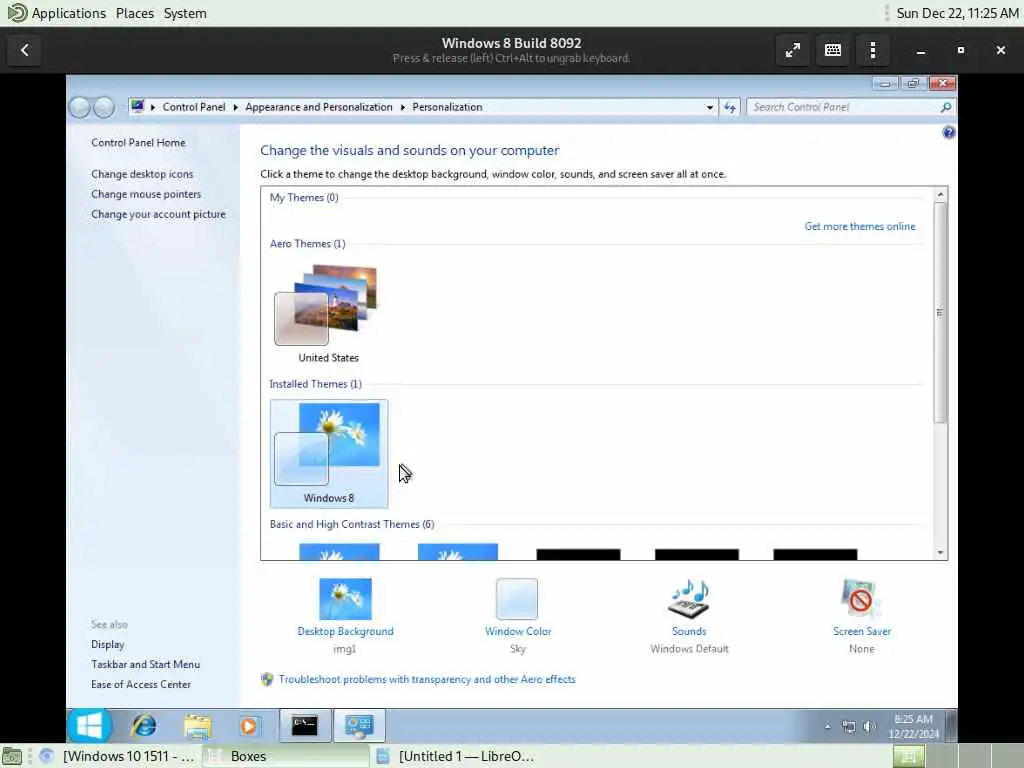1024x768 pixels.
Task: Switch to Boxes task in host panel
Action: click(x=286, y=756)
